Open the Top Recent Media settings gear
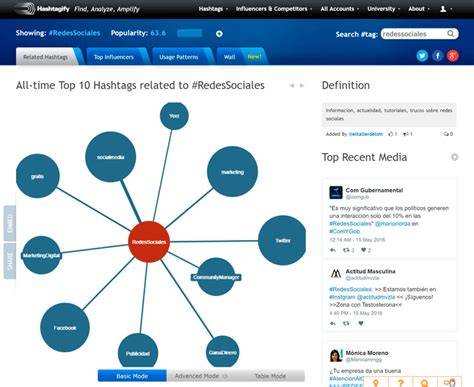The image size is (474, 387). [454, 157]
